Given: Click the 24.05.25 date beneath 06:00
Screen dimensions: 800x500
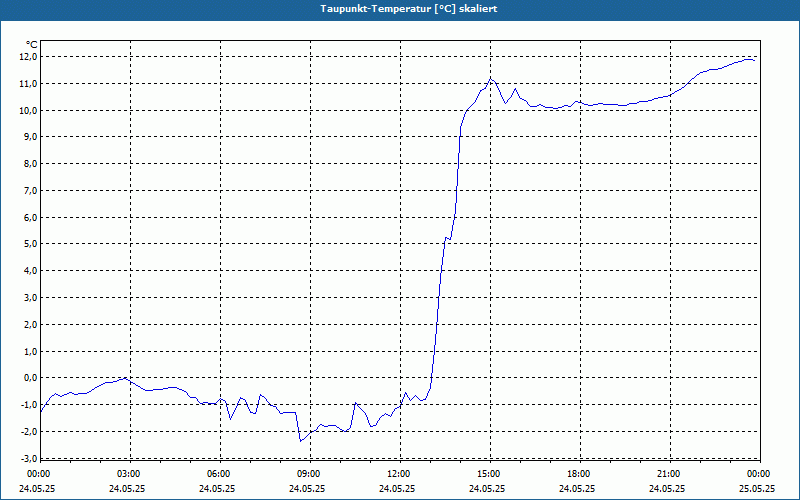Looking at the screenshot, I should point(217,488).
